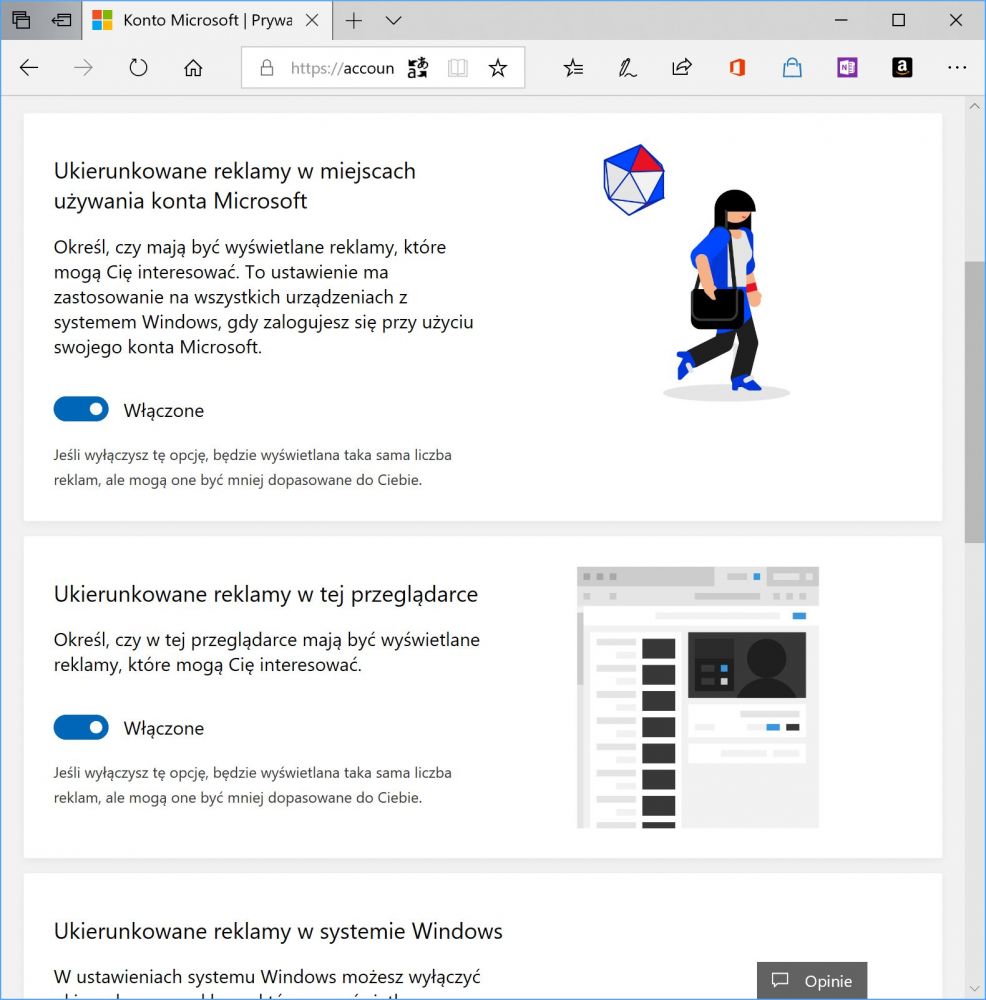
Task: Open the Translator extension in address bar
Action: coord(418,68)
